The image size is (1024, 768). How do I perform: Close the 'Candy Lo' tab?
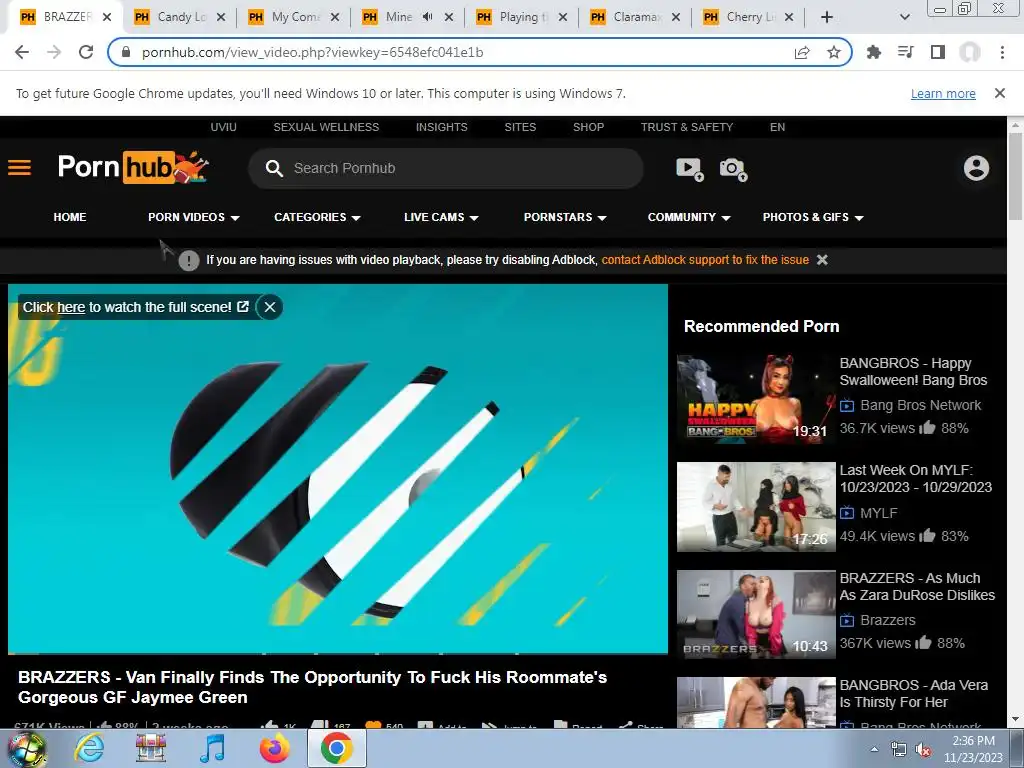click(221, 17)
